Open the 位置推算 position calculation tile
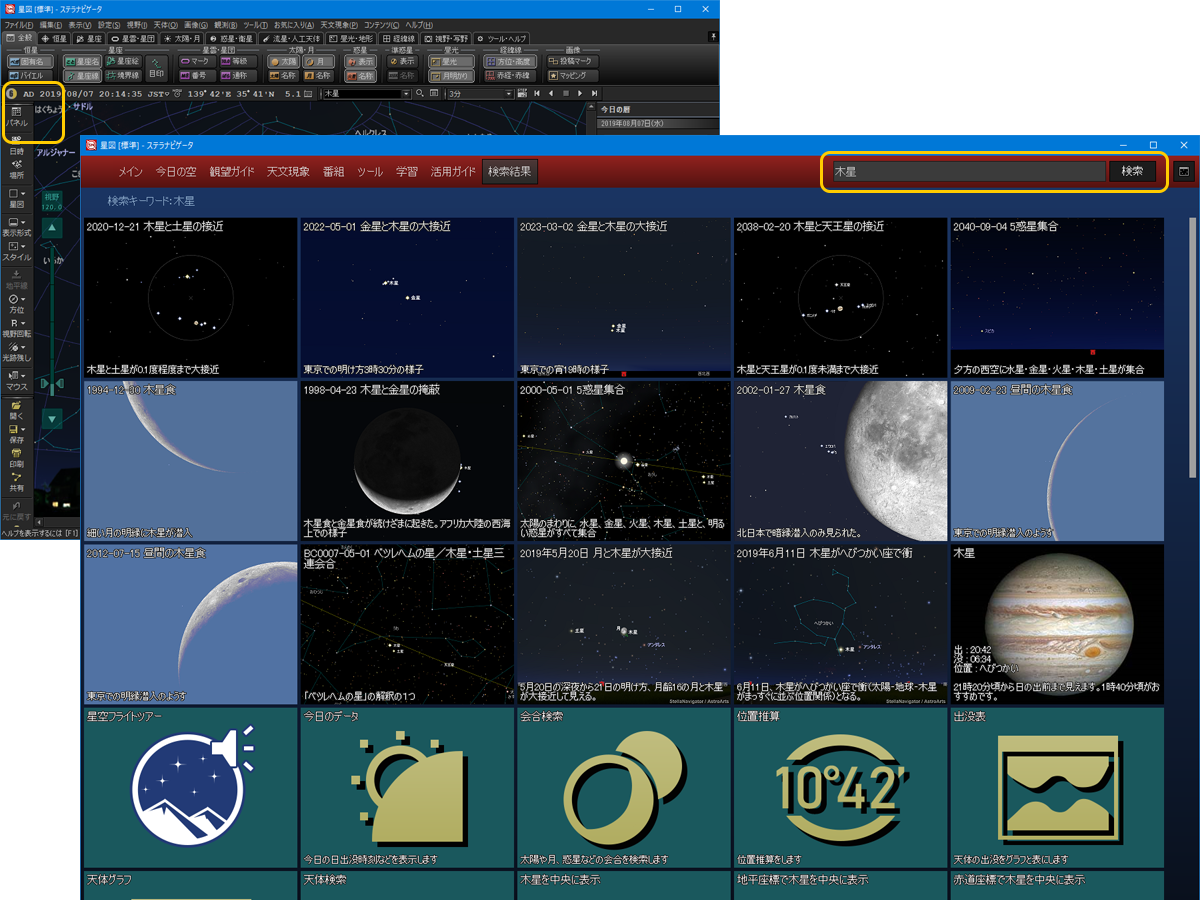This screenshot has height=900, width=1200. (841, 788)
